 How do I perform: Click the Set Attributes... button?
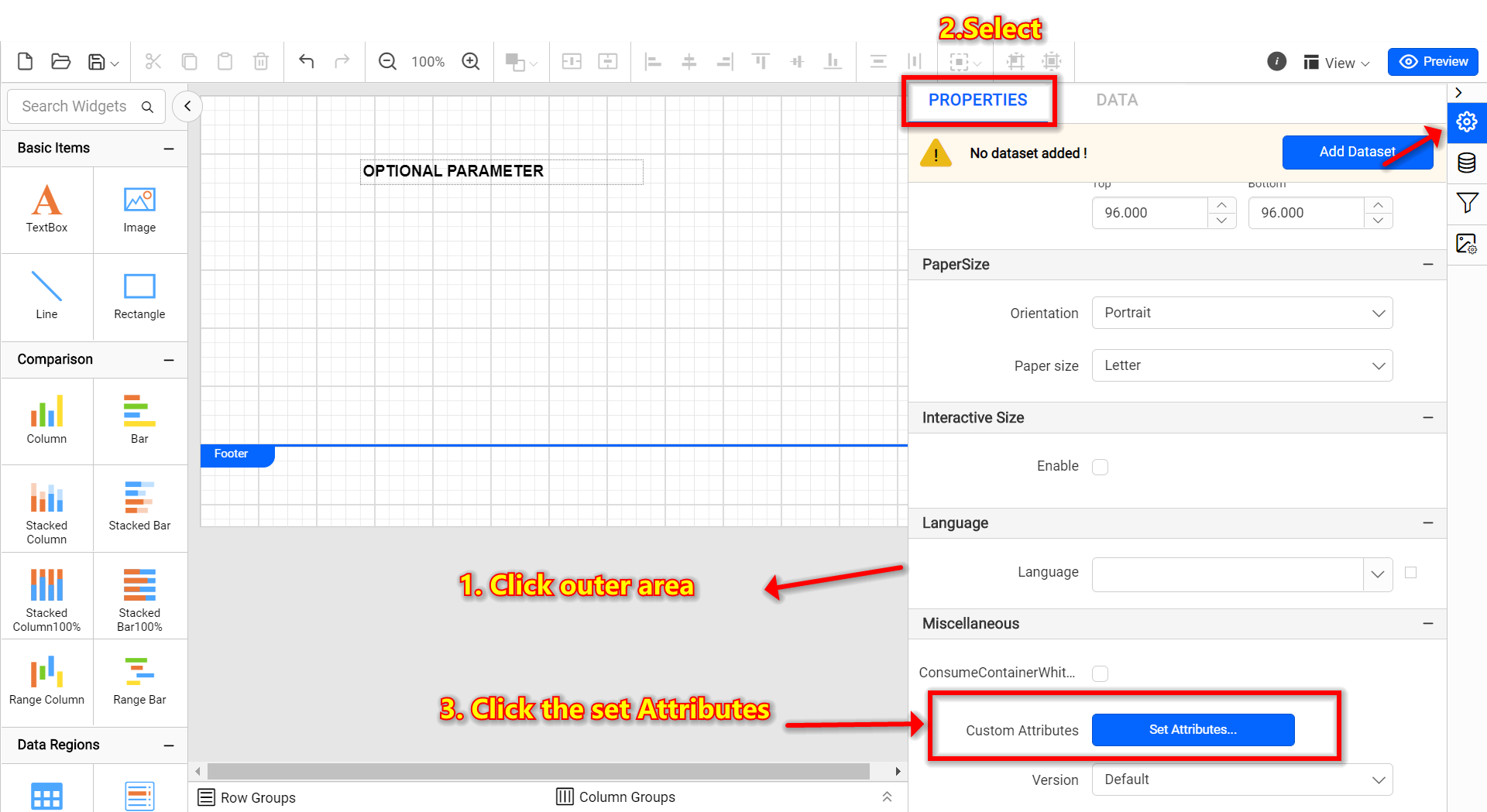click(x=1193, y=730)
